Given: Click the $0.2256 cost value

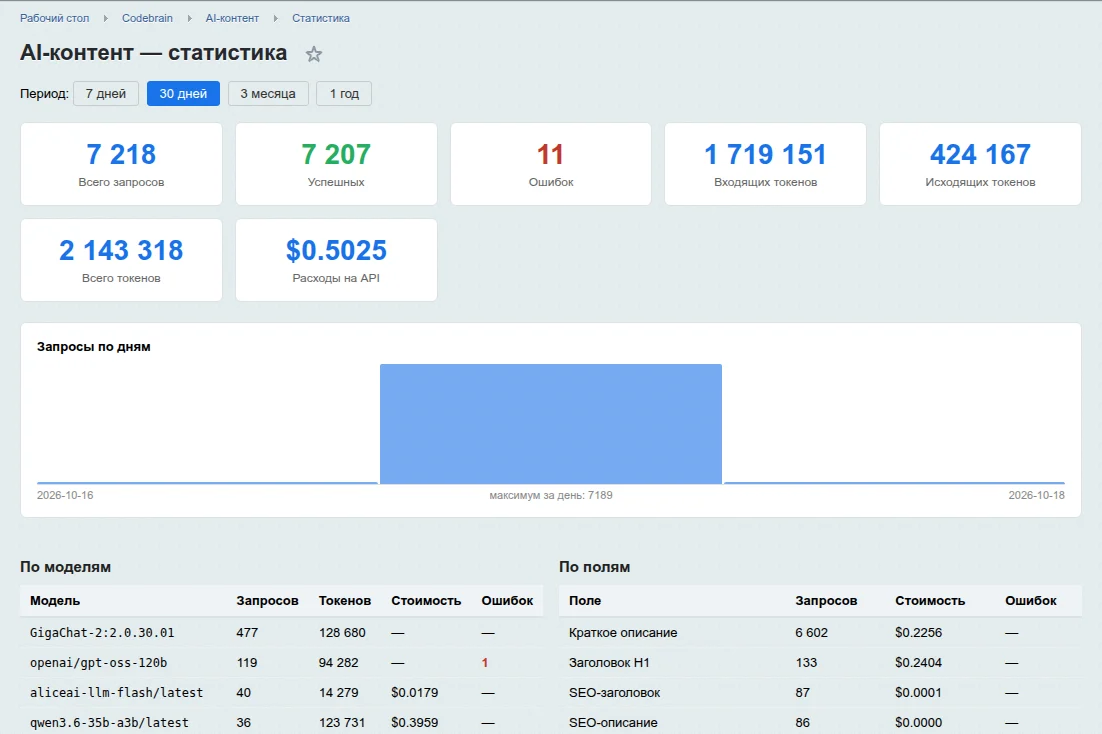Looking at the screenshot, I should 919,633.
